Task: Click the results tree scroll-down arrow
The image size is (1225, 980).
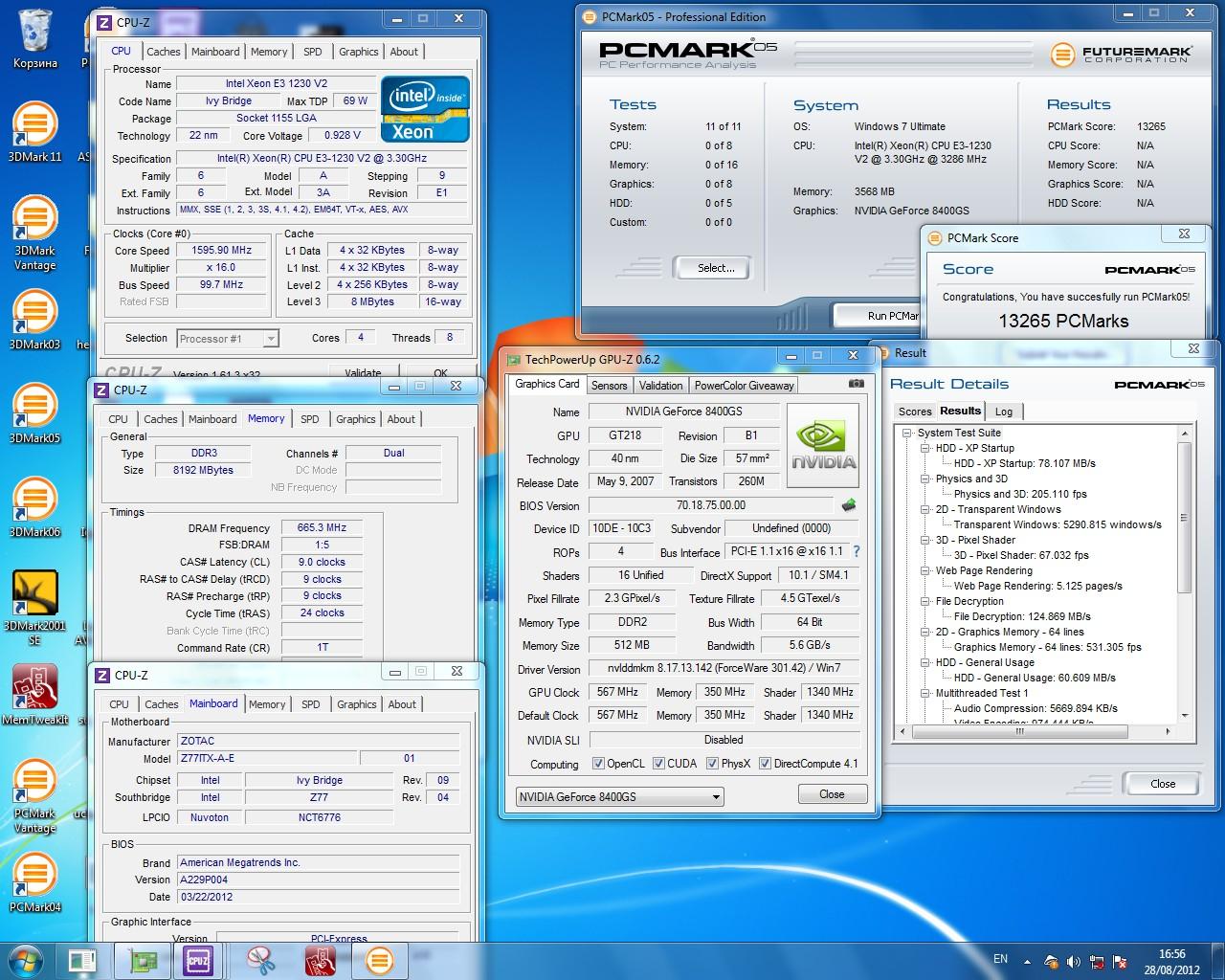Action: coord(1184,716)
